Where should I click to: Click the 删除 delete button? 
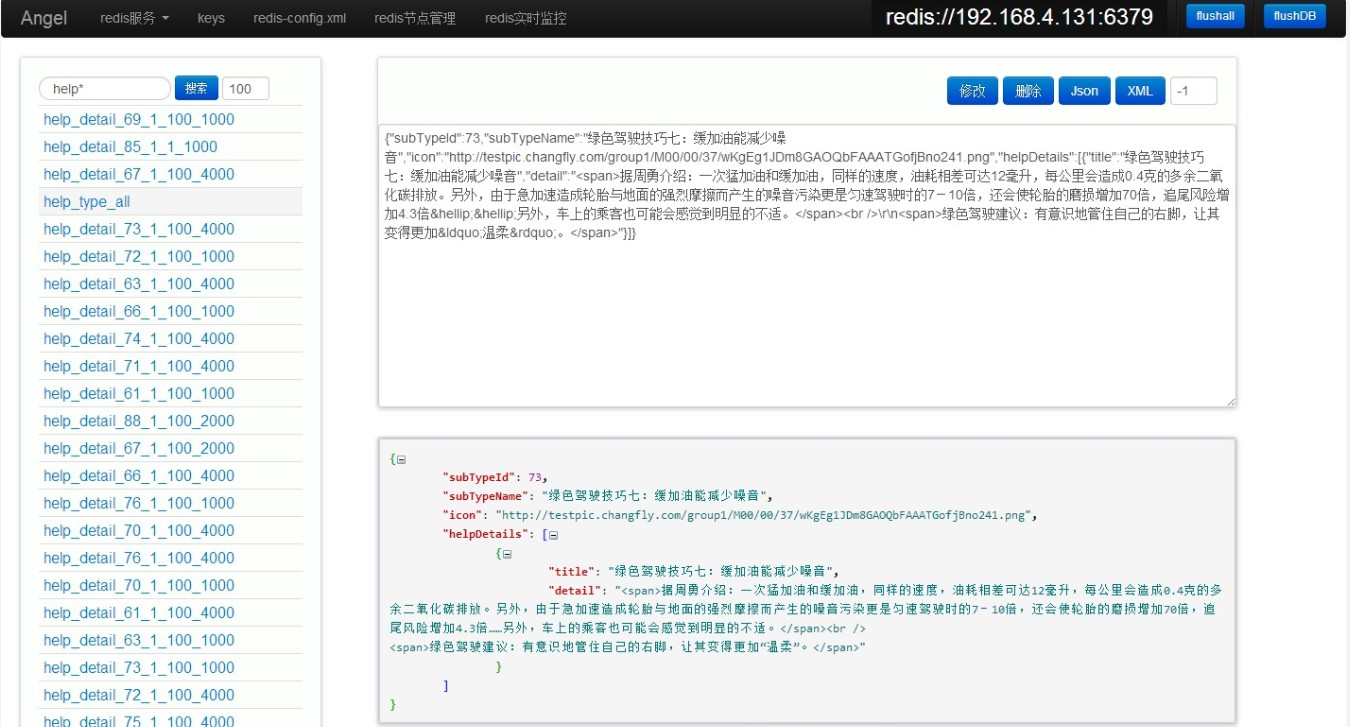1028,91
